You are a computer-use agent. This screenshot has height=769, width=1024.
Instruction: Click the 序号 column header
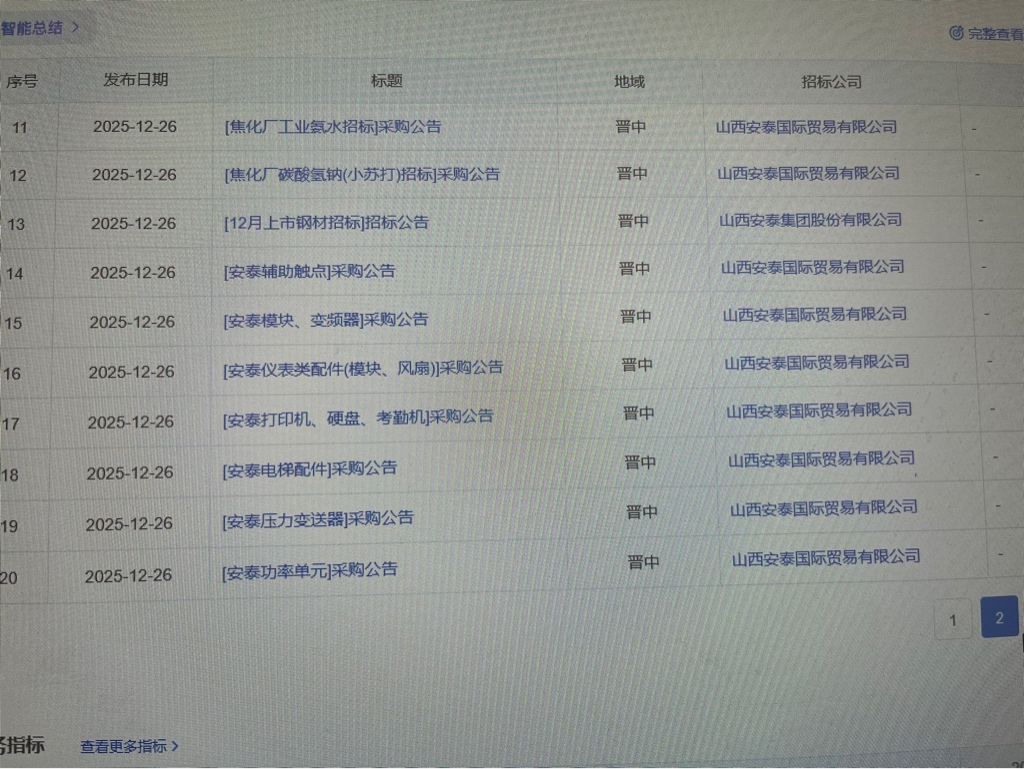pyautogui.click(x=22, y=82)
